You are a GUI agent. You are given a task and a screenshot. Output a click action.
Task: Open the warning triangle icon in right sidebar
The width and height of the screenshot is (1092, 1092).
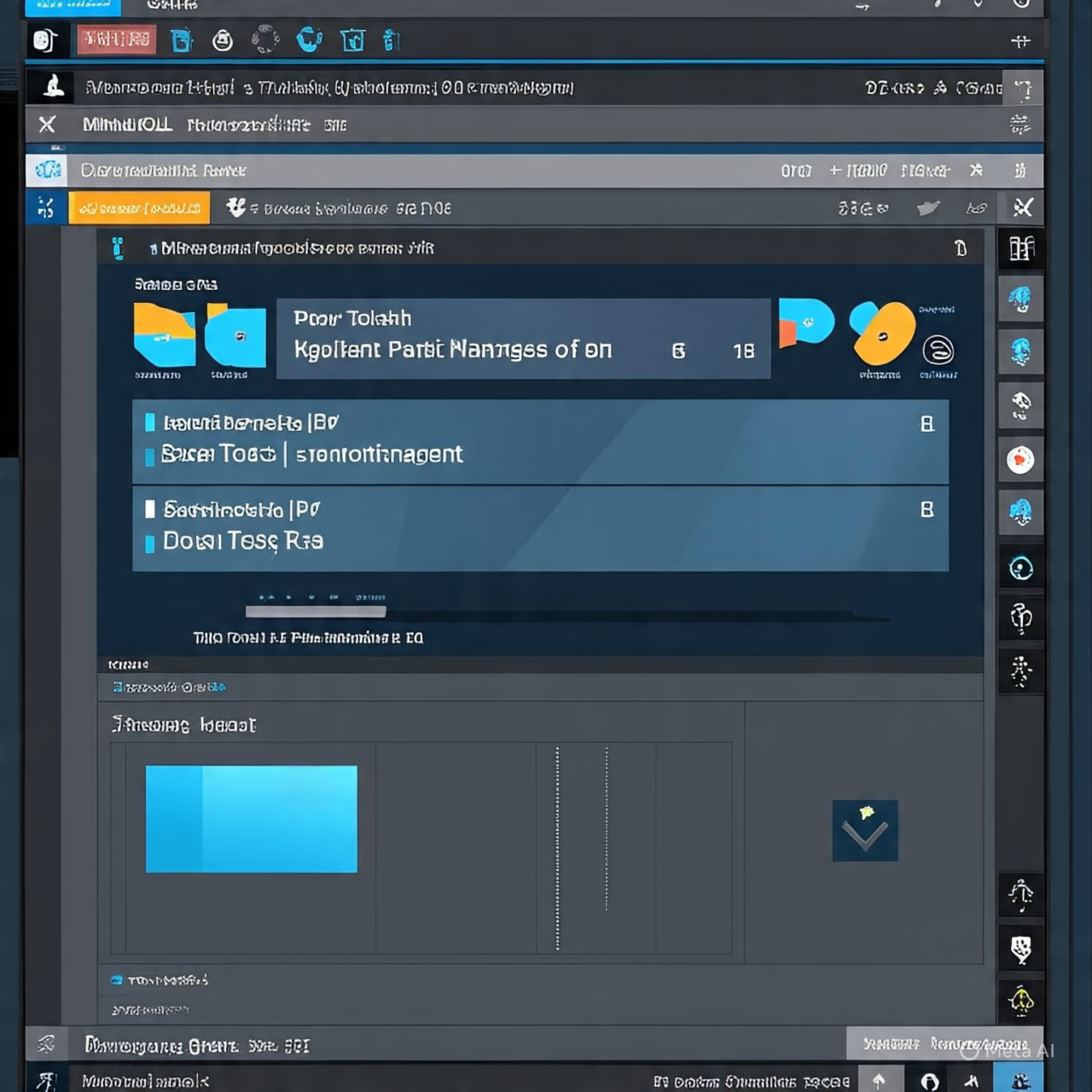[1020, 1000]
